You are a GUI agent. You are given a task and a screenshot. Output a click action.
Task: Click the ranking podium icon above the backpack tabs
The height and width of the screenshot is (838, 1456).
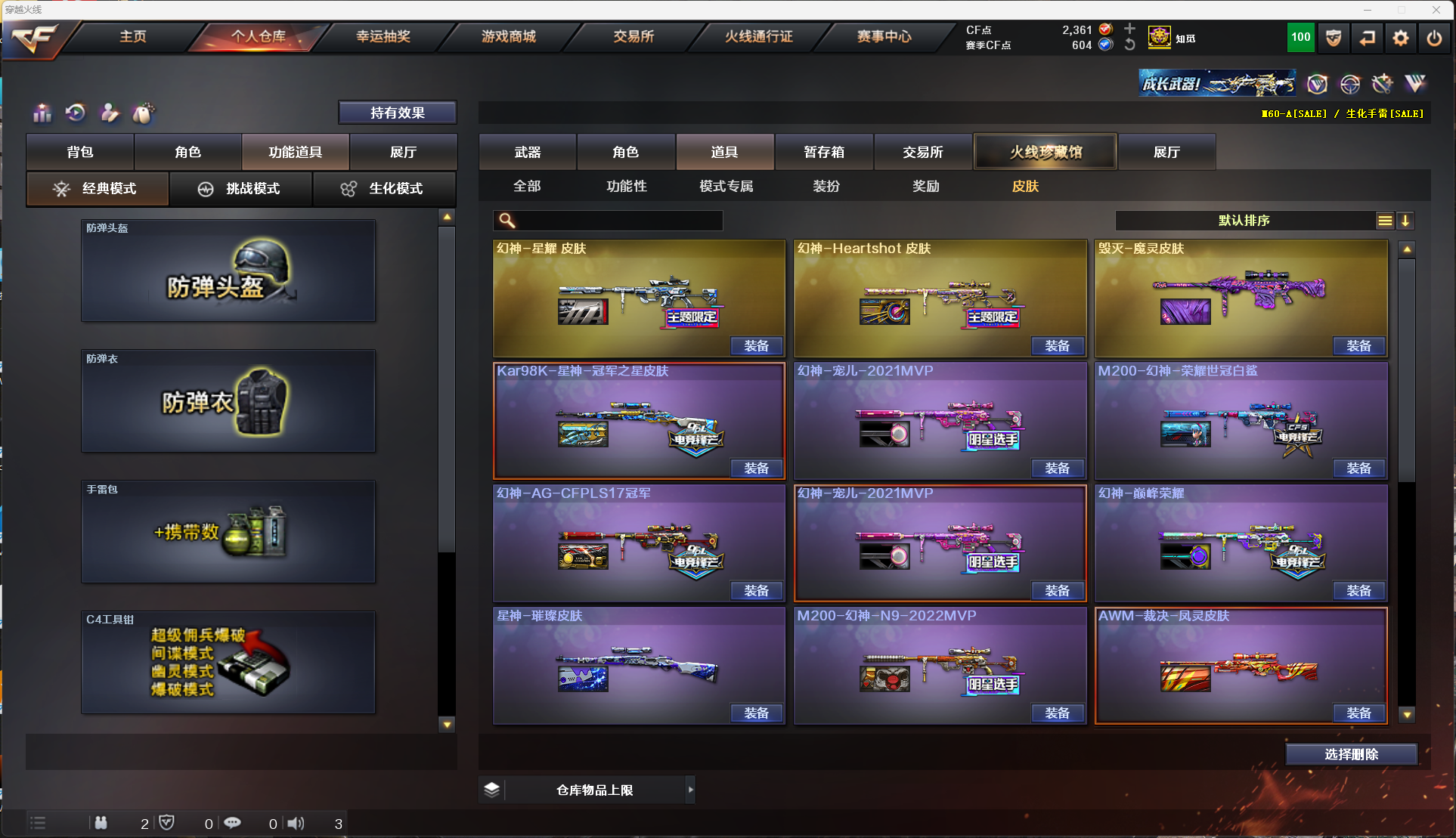pyautogui.click(x=42, y=113)
